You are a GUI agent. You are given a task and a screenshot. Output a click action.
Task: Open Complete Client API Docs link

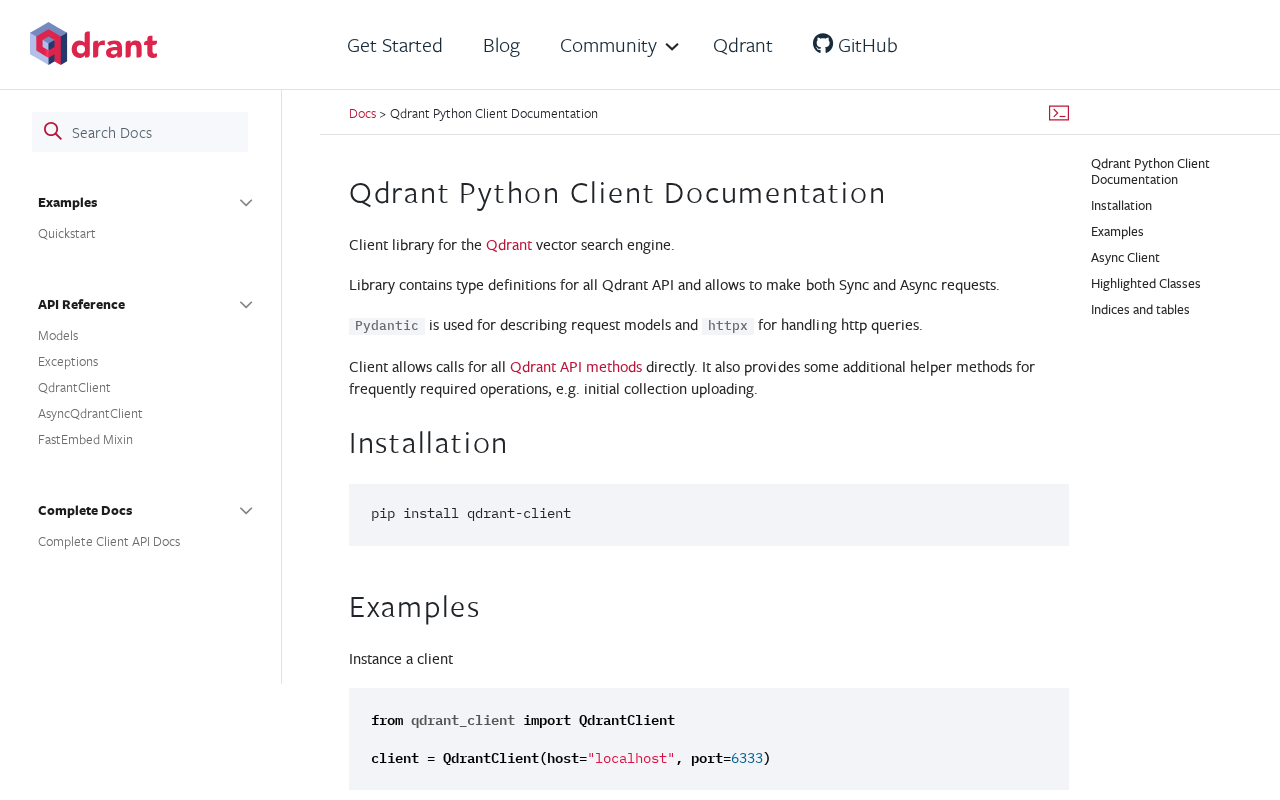[x=109, y=541]
